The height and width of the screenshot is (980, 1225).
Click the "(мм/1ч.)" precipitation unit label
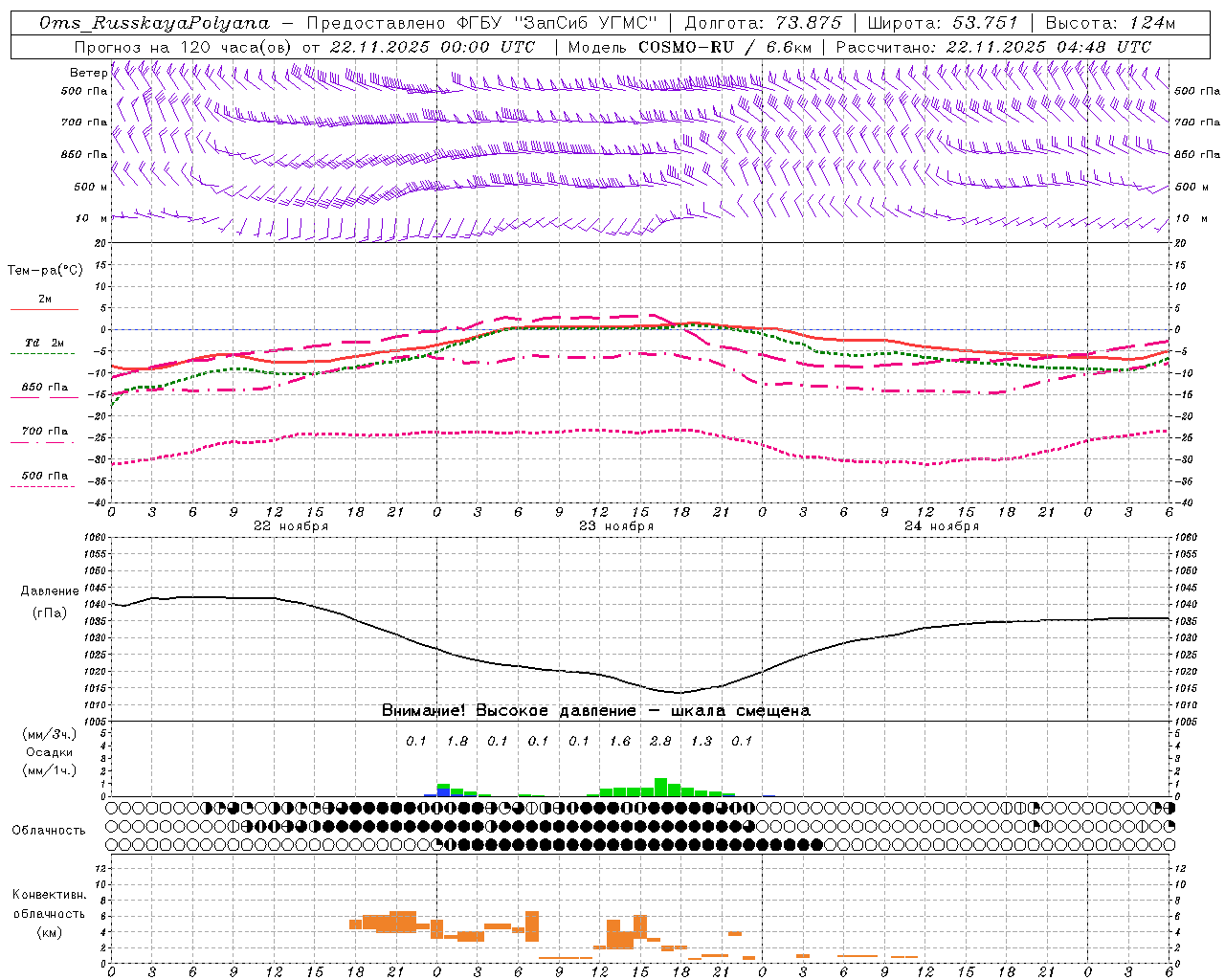49,770
